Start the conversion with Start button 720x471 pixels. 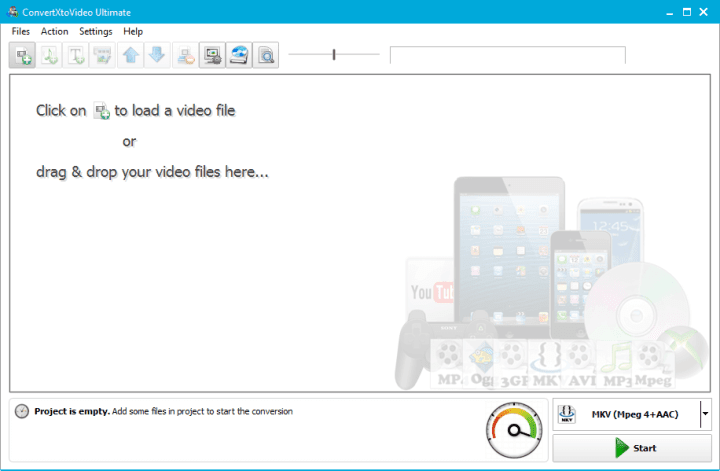(632, 448)
